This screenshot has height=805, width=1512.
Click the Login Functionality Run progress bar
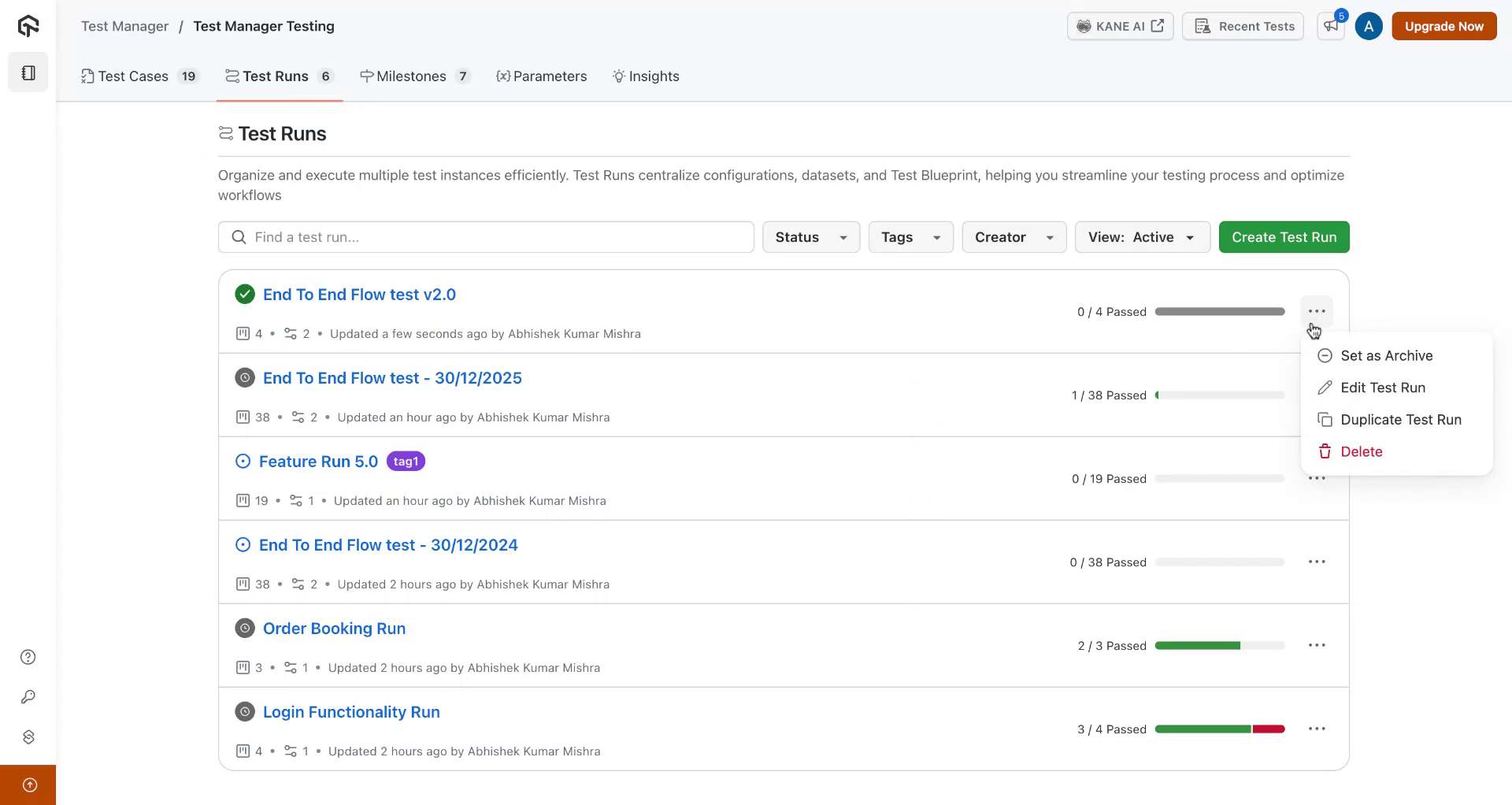pos(1219,729)
